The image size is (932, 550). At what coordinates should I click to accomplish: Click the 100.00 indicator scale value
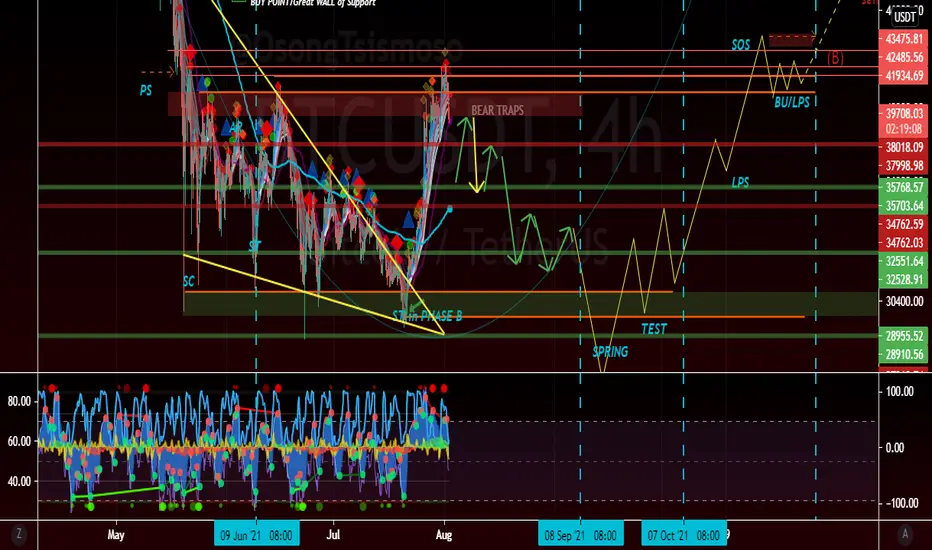(900, 391)
